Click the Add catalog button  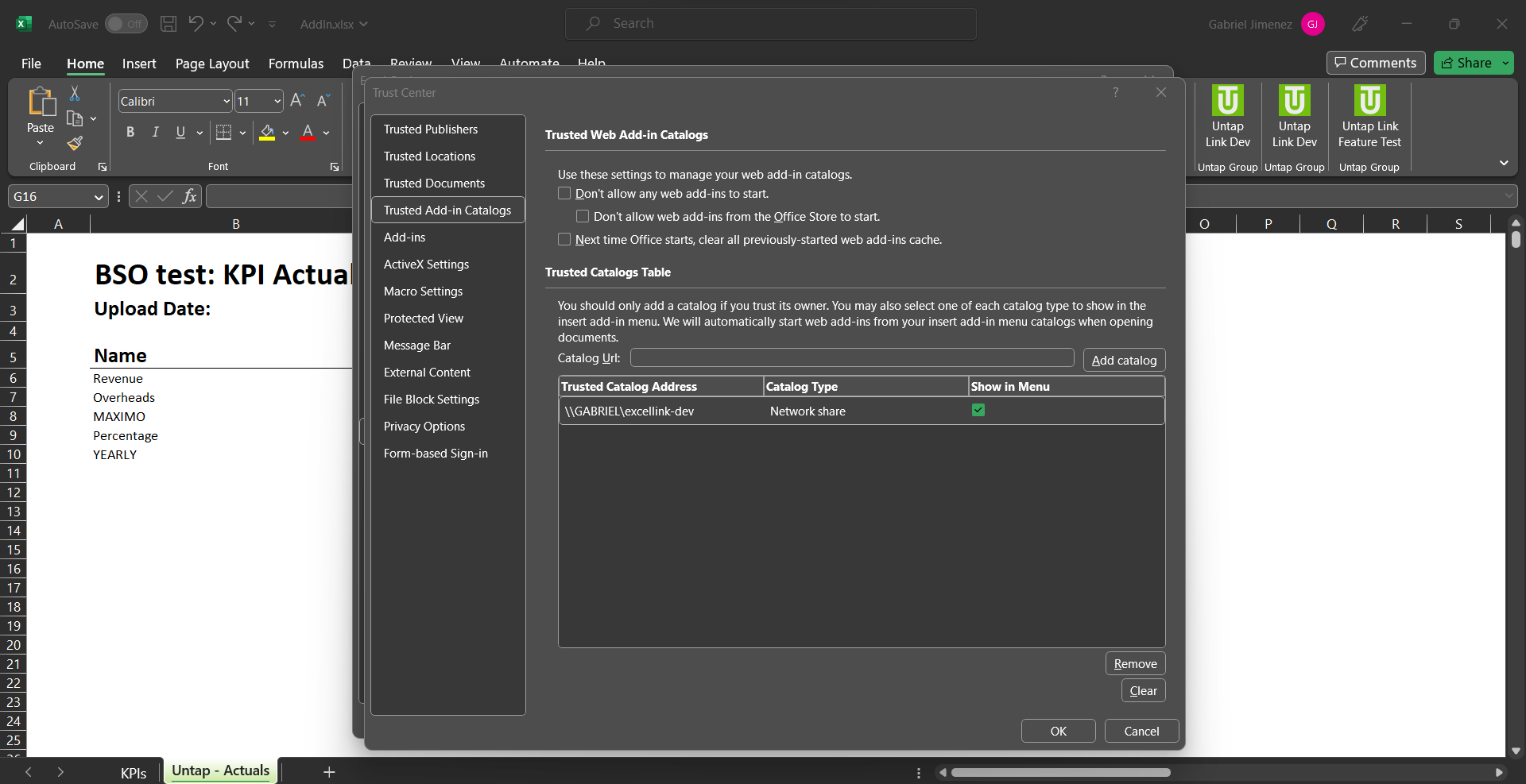pos(1124,360)
